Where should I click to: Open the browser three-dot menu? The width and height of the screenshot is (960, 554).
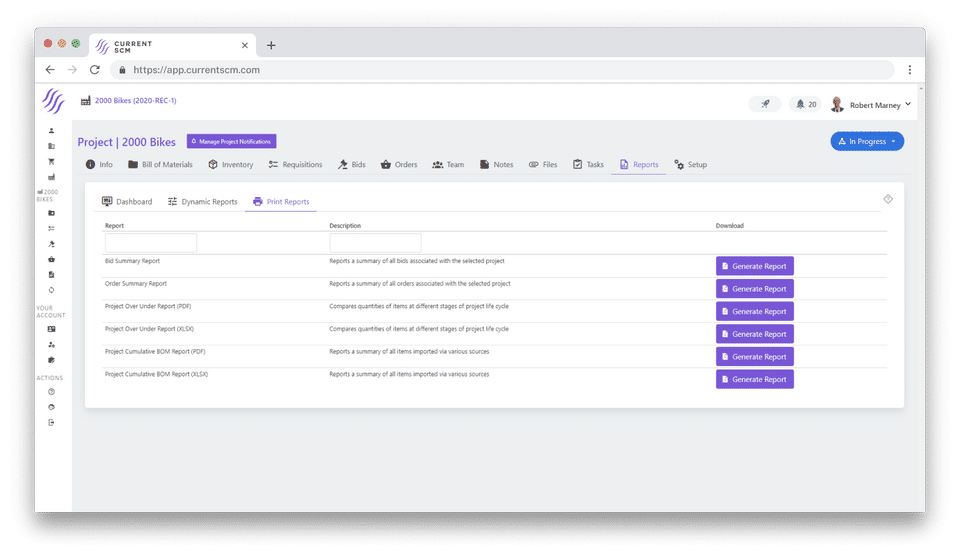(x=910, y=70)
